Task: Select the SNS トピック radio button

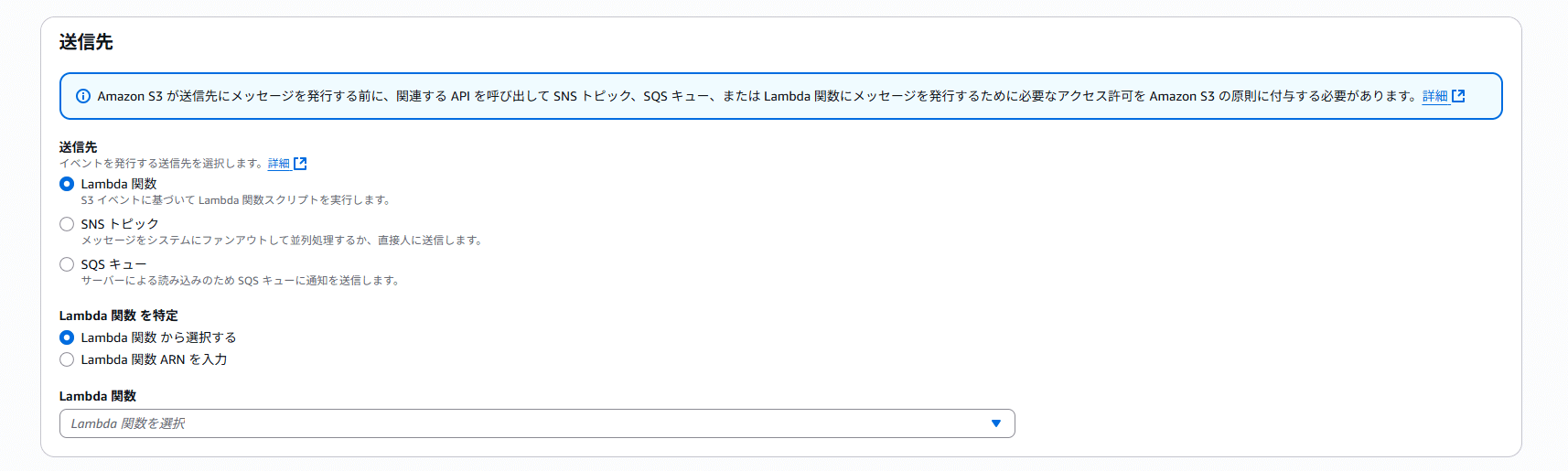Action: (67, 224)
